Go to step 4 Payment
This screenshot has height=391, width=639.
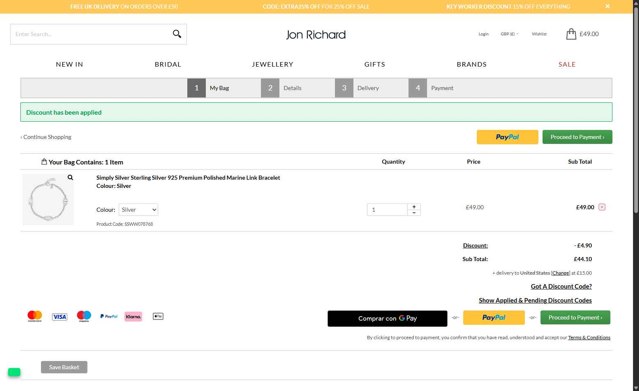432,88
